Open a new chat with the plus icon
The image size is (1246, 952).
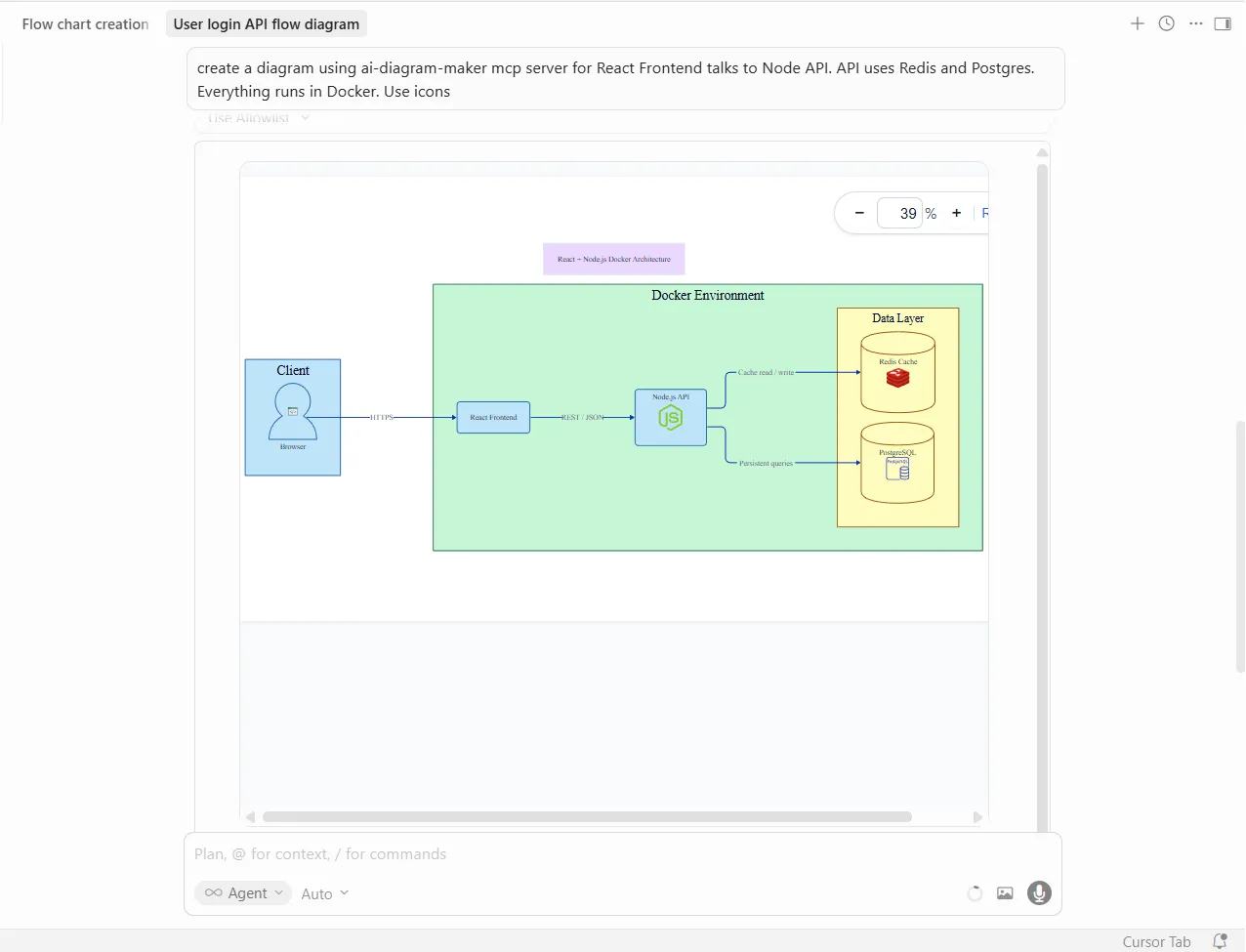1137,22
